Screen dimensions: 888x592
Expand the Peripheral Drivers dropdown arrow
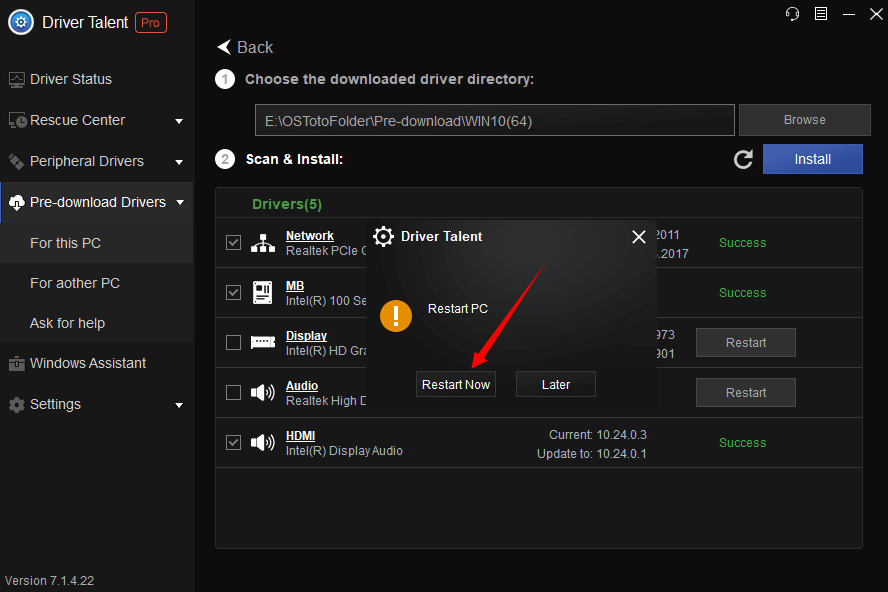[179, 162]
